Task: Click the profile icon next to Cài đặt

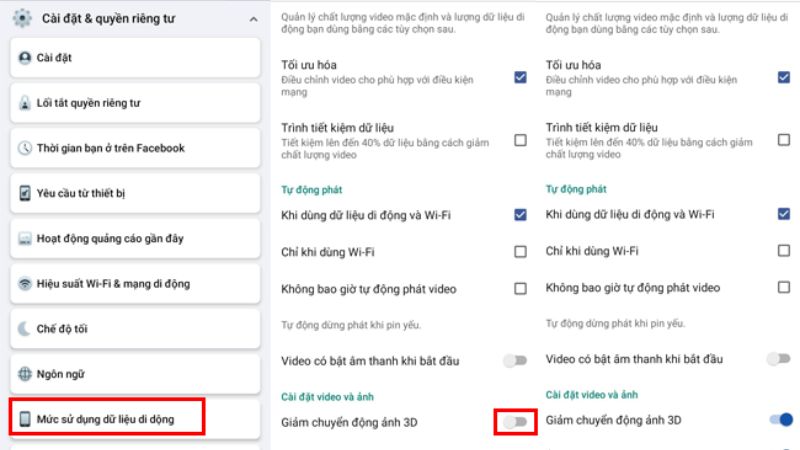Action: click(26, 58)
